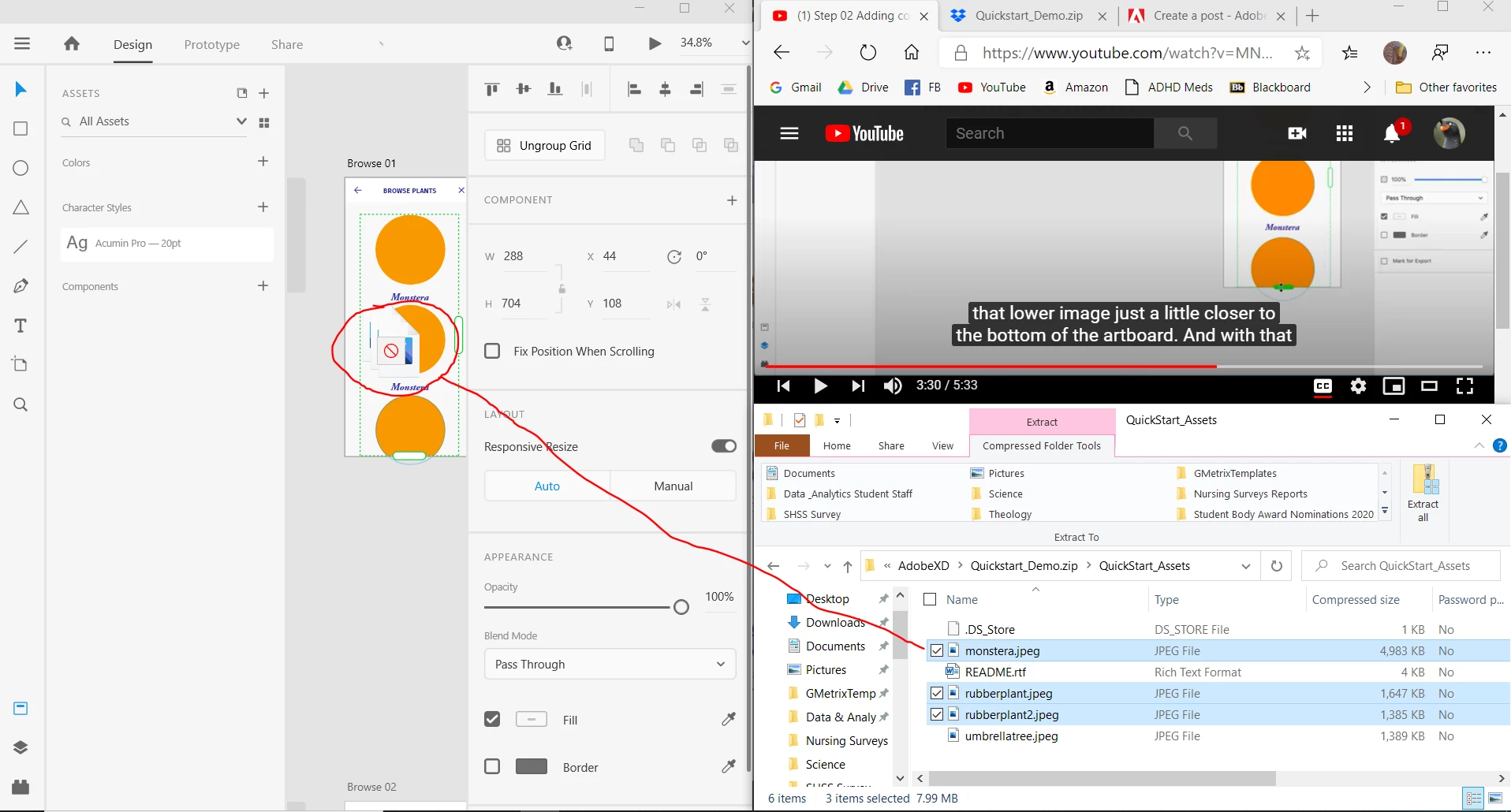The width and height of the screenshot is (1511, 812).
Task: Align top edges in XD
Action: point(492,89)
